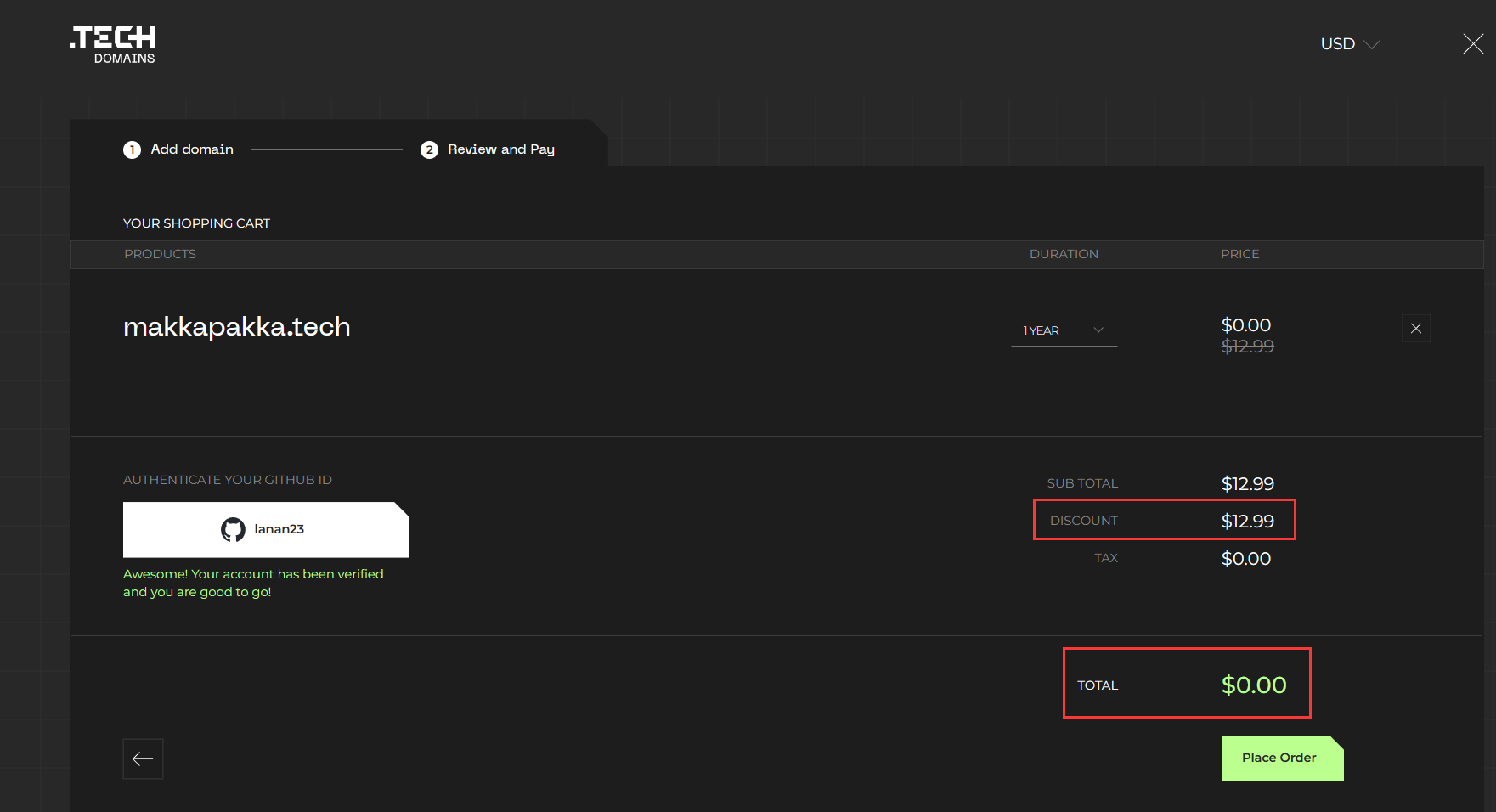Click the .TECH Domains logo
The image size is (1496, 812).
coord(112,45)
